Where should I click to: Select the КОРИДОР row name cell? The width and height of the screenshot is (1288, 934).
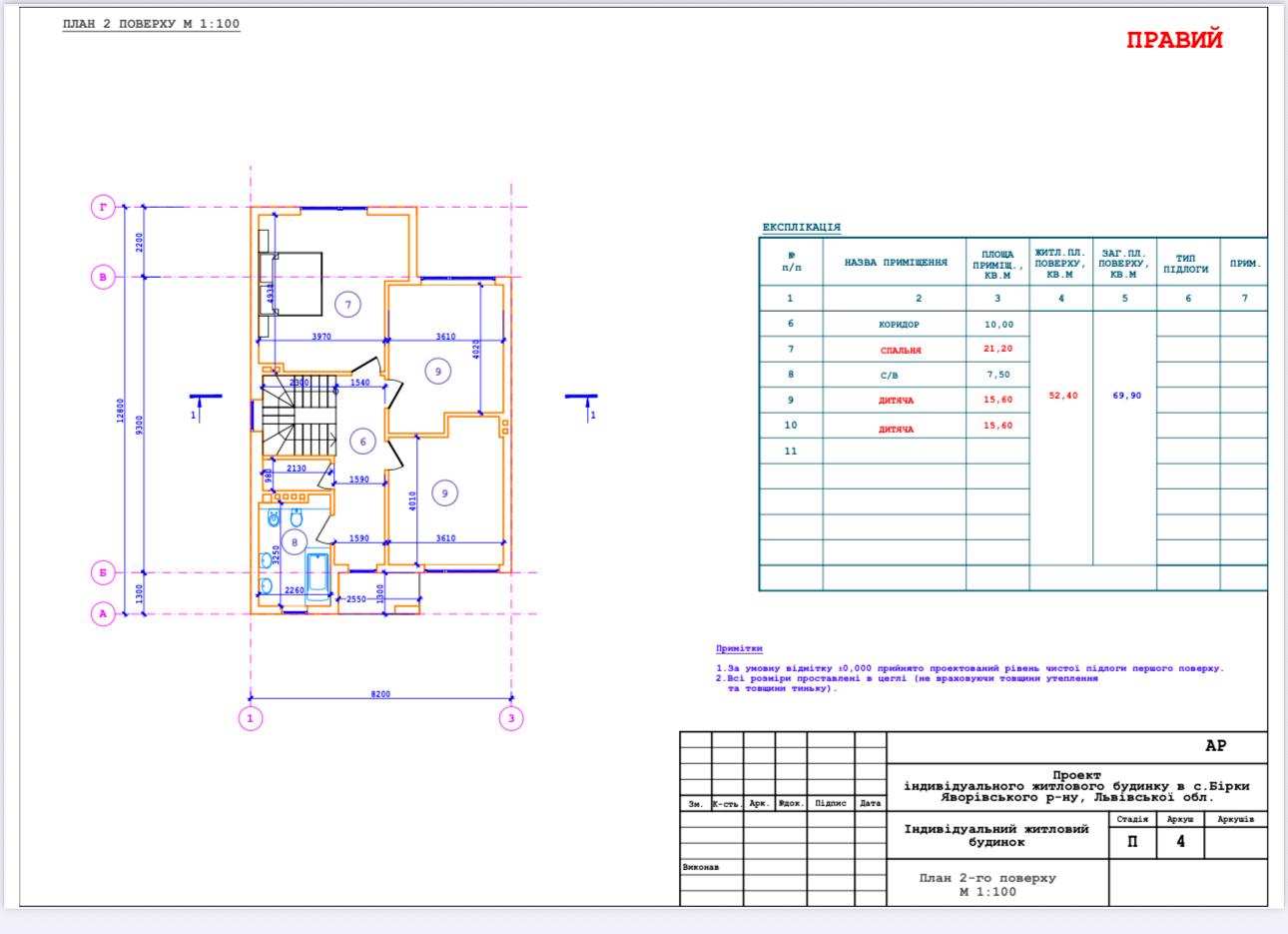[x=899, y=325]
